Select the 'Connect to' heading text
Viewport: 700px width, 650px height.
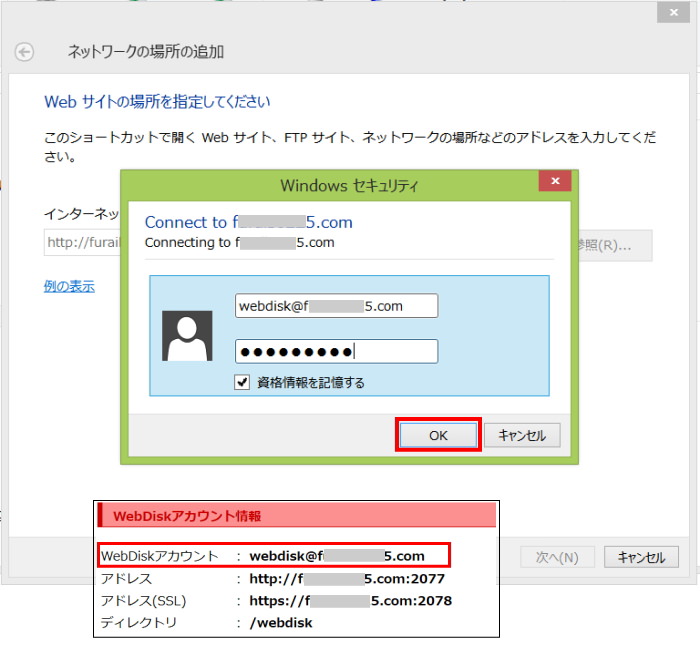249,222
